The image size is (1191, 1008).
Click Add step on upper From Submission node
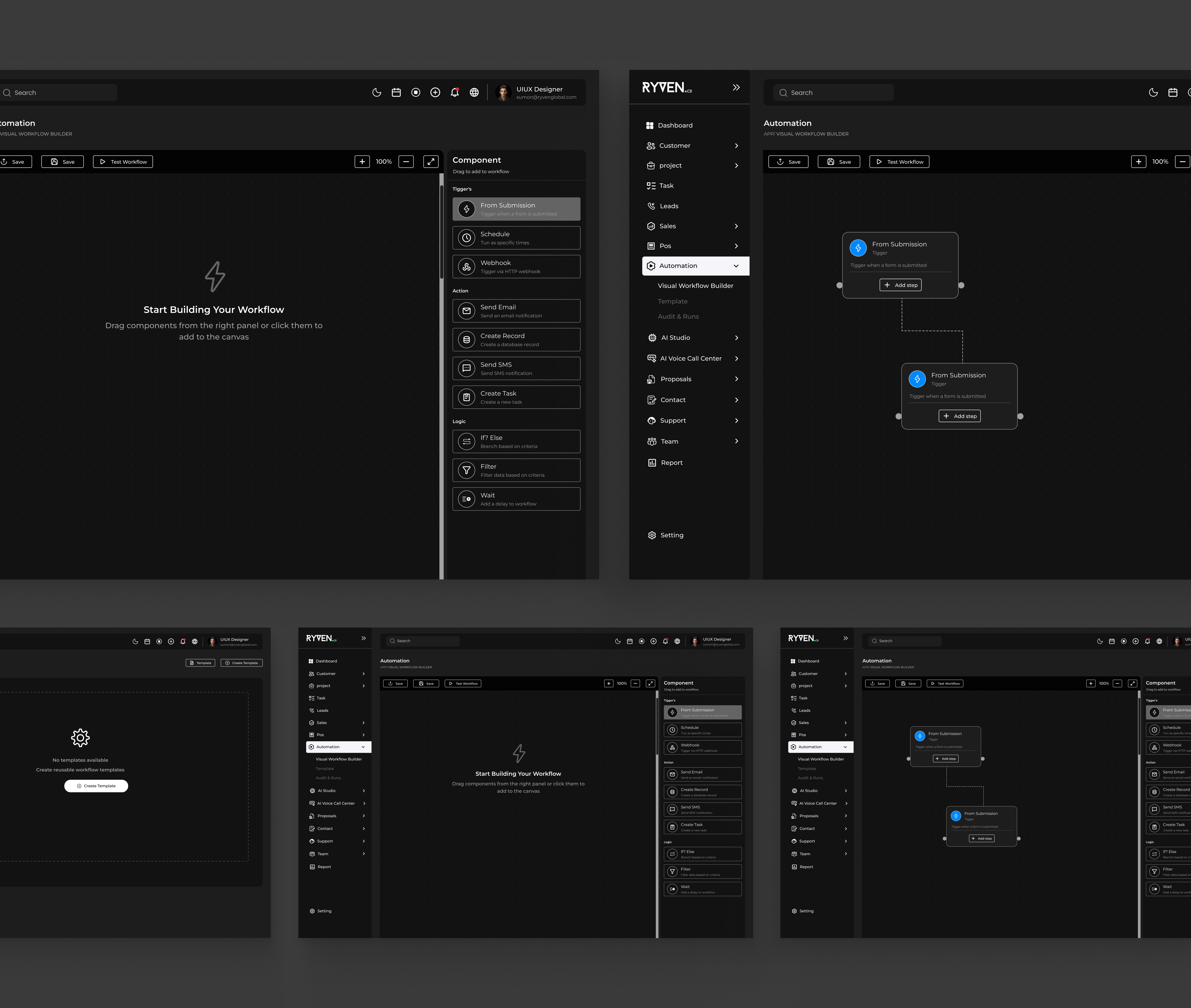901,285
